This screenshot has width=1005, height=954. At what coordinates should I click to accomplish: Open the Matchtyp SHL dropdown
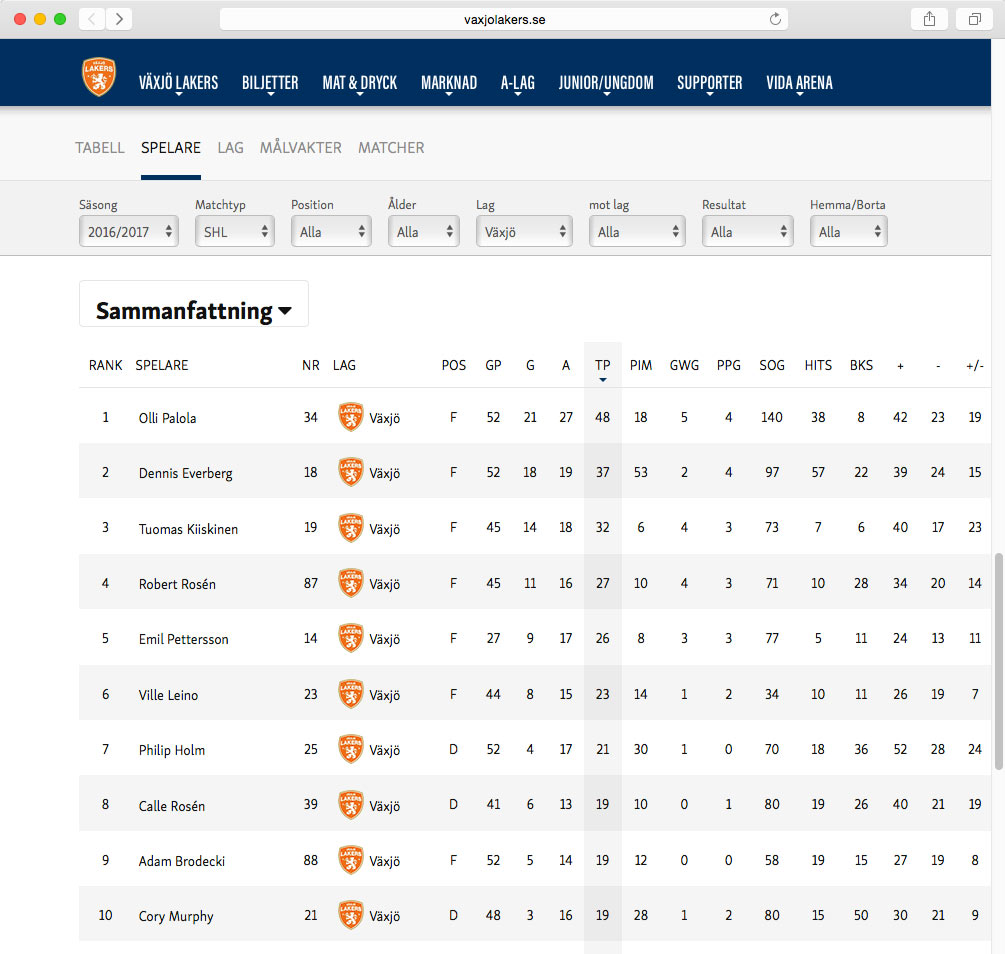pos(235,232)
